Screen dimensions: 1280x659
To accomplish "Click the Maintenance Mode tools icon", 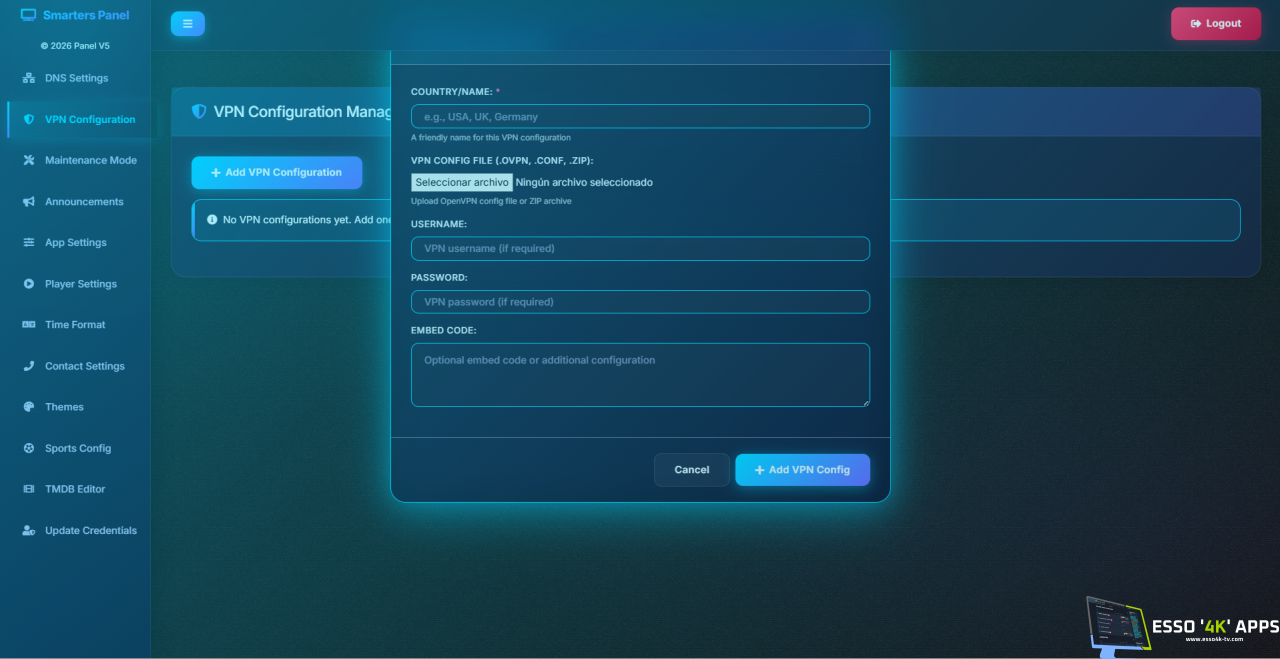I will tap(29, 160).
